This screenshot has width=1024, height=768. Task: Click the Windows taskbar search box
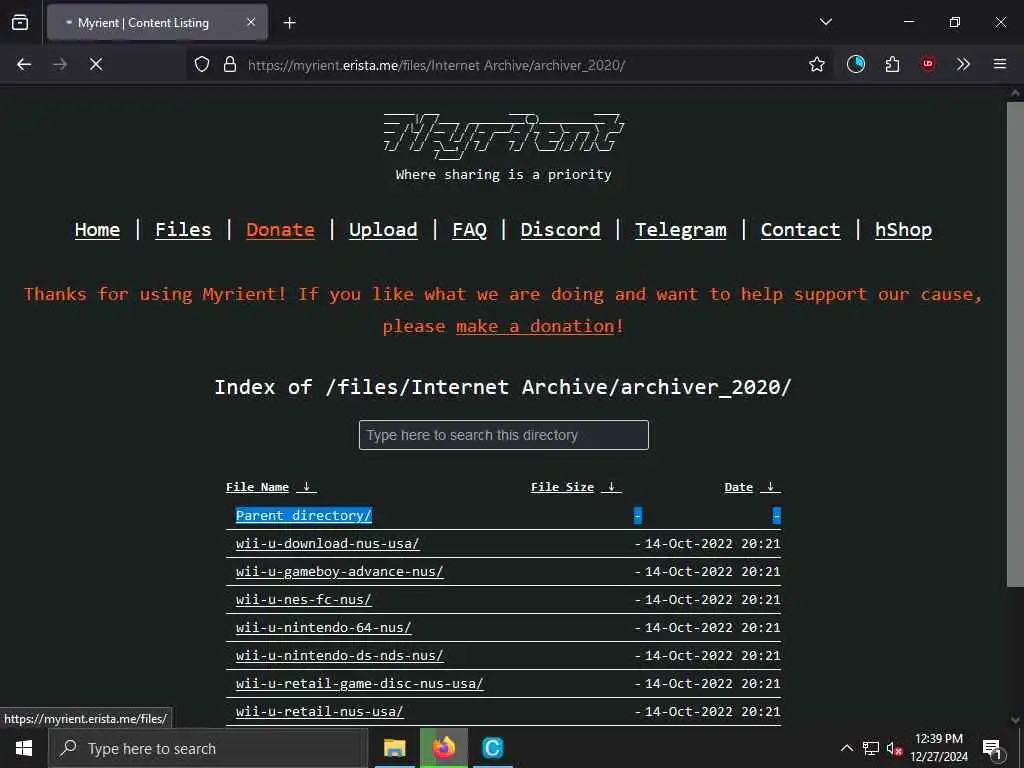tap(208, 748)
